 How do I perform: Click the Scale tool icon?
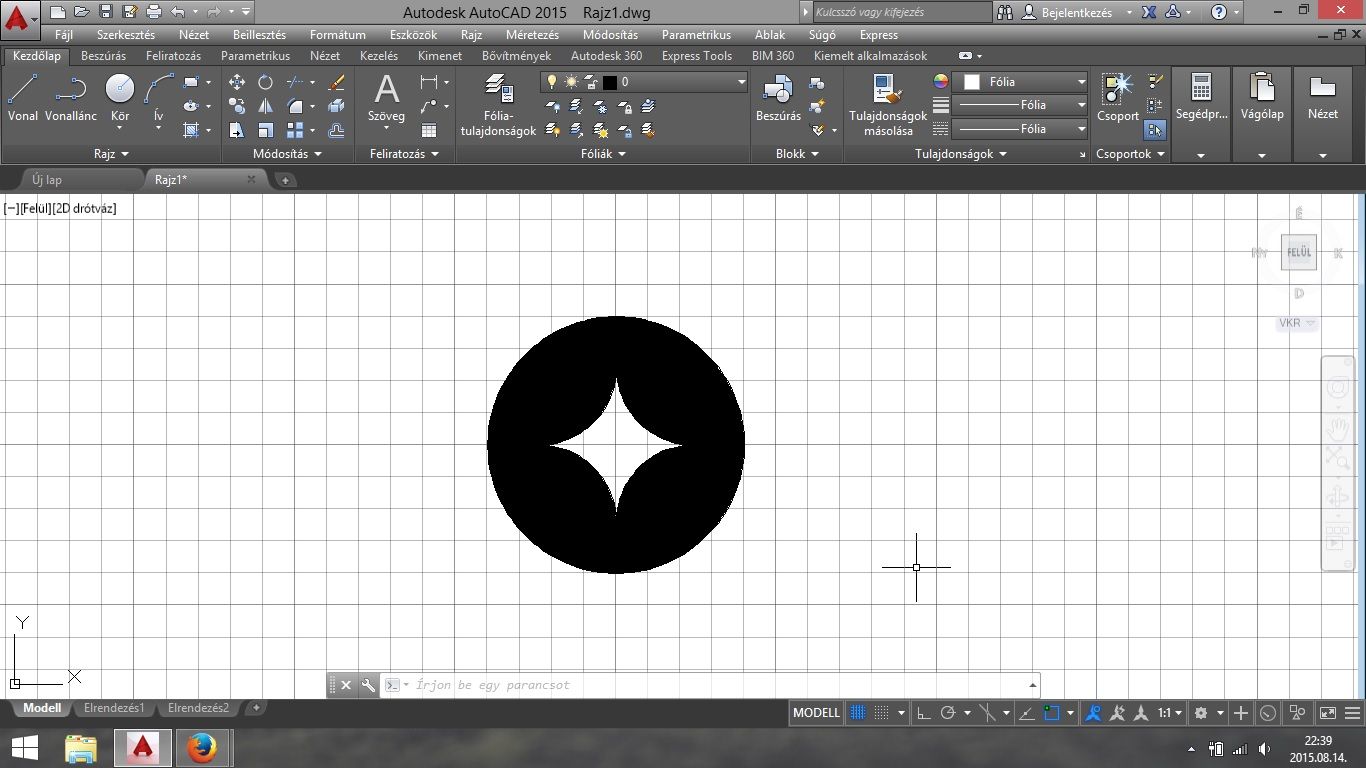pyautogui.click(x=265, y=130)
